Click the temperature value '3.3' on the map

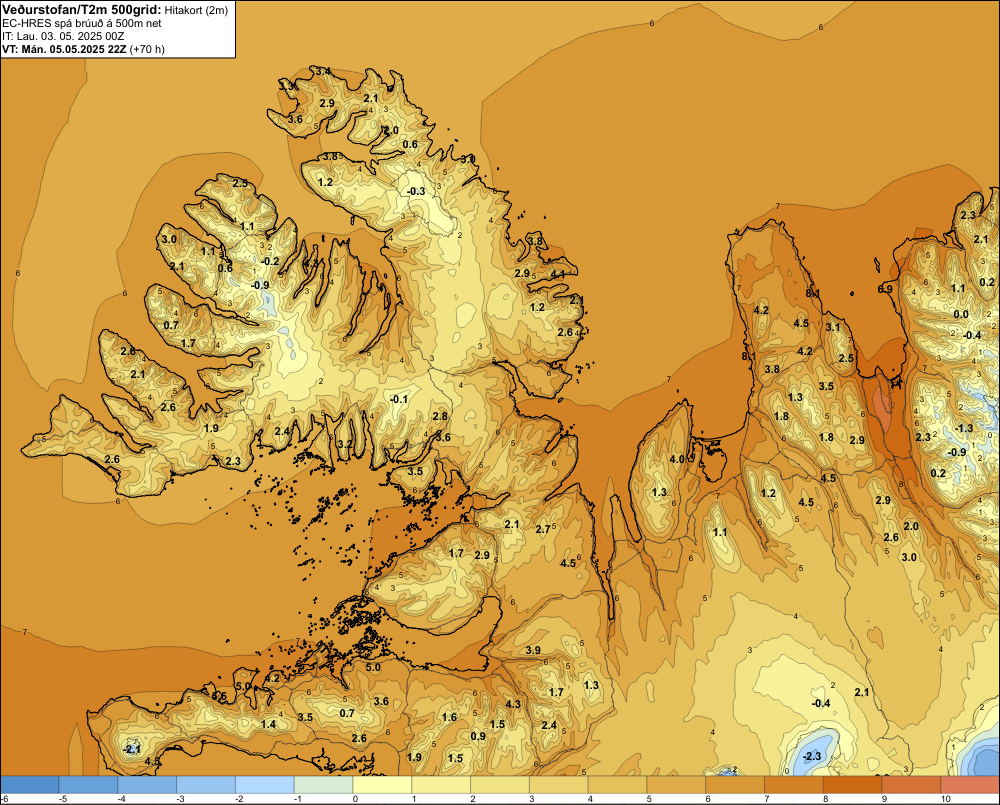pyautogui.click(x=287, y=85)
